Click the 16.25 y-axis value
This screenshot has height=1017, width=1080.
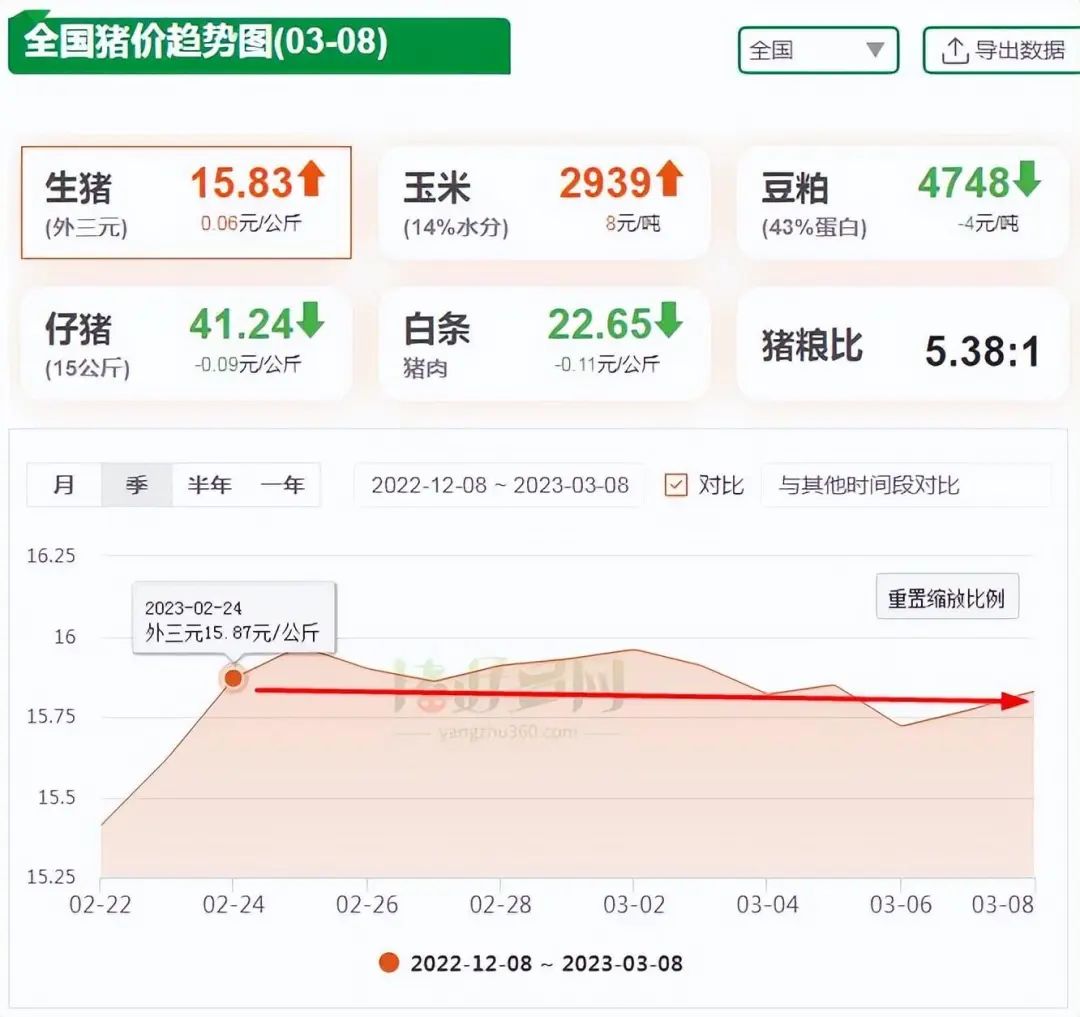51,556
